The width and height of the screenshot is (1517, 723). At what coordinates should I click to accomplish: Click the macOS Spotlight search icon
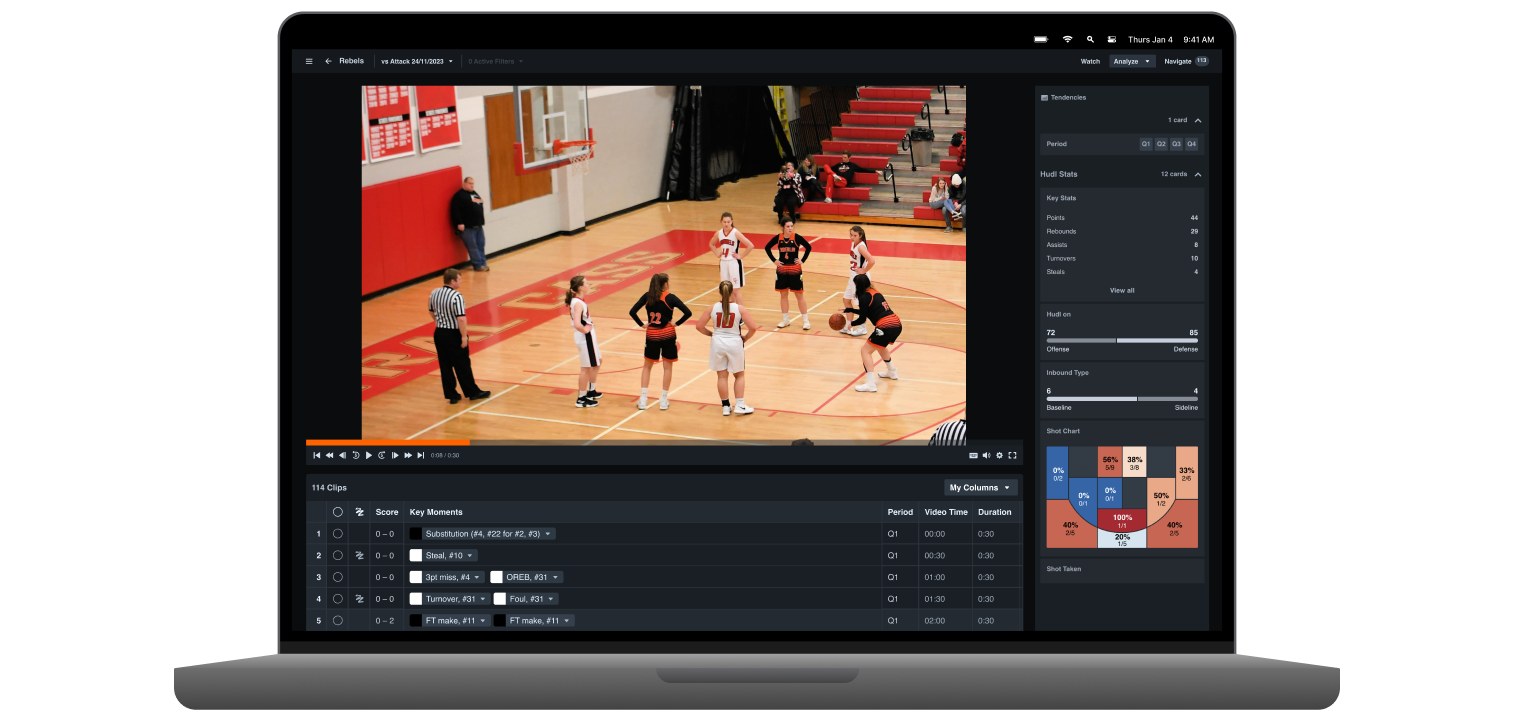[1090, 39]
